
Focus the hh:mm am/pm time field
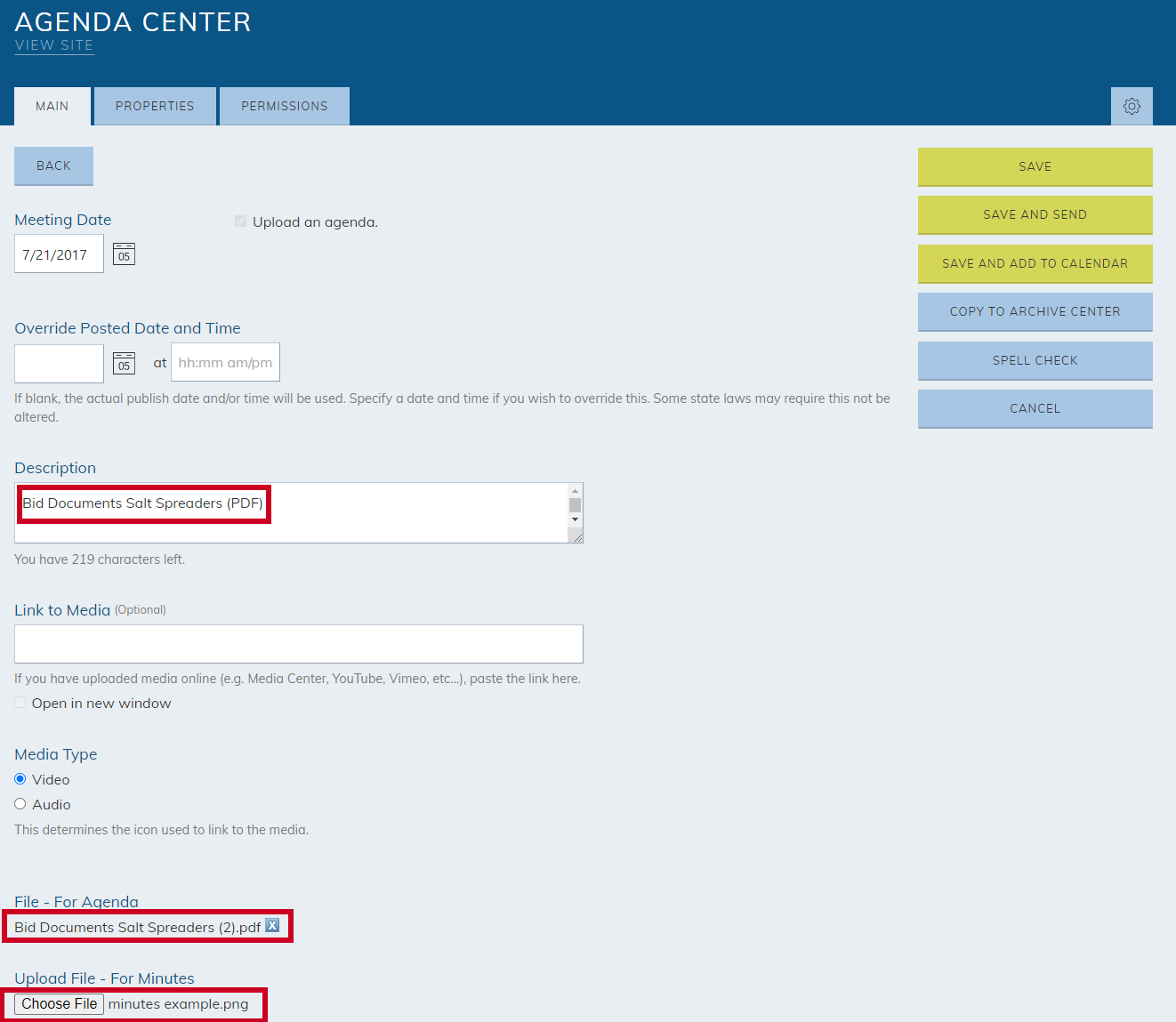[x=225, y=362]
